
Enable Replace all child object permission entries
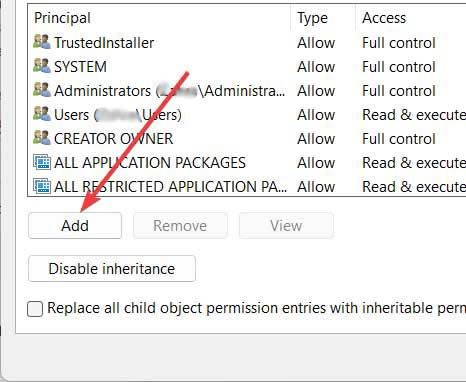pyautogui.click(x=35, y=309)
